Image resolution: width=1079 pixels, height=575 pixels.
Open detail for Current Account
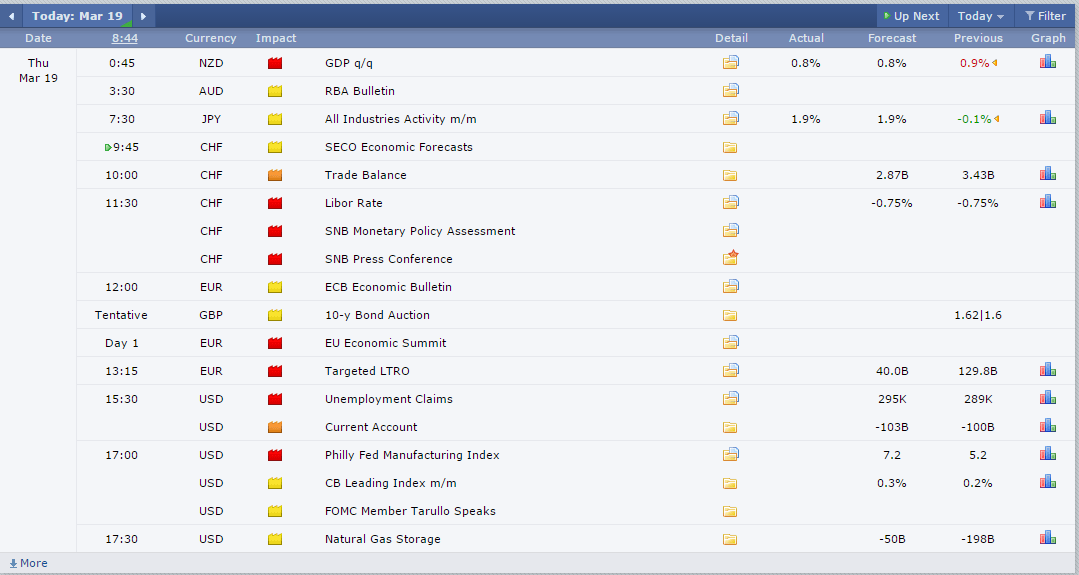tap(730, 428)
